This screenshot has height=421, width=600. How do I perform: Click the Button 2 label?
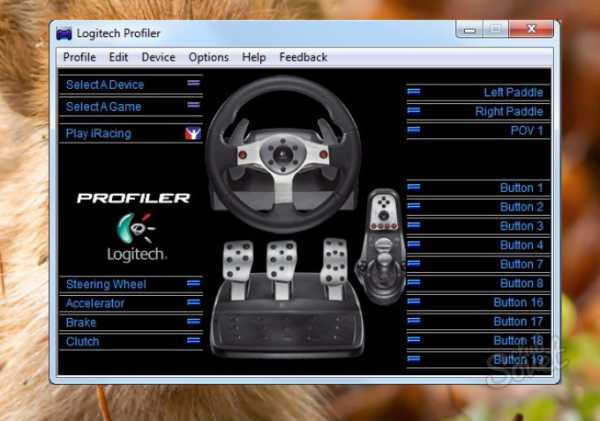(x=522, y=207)
